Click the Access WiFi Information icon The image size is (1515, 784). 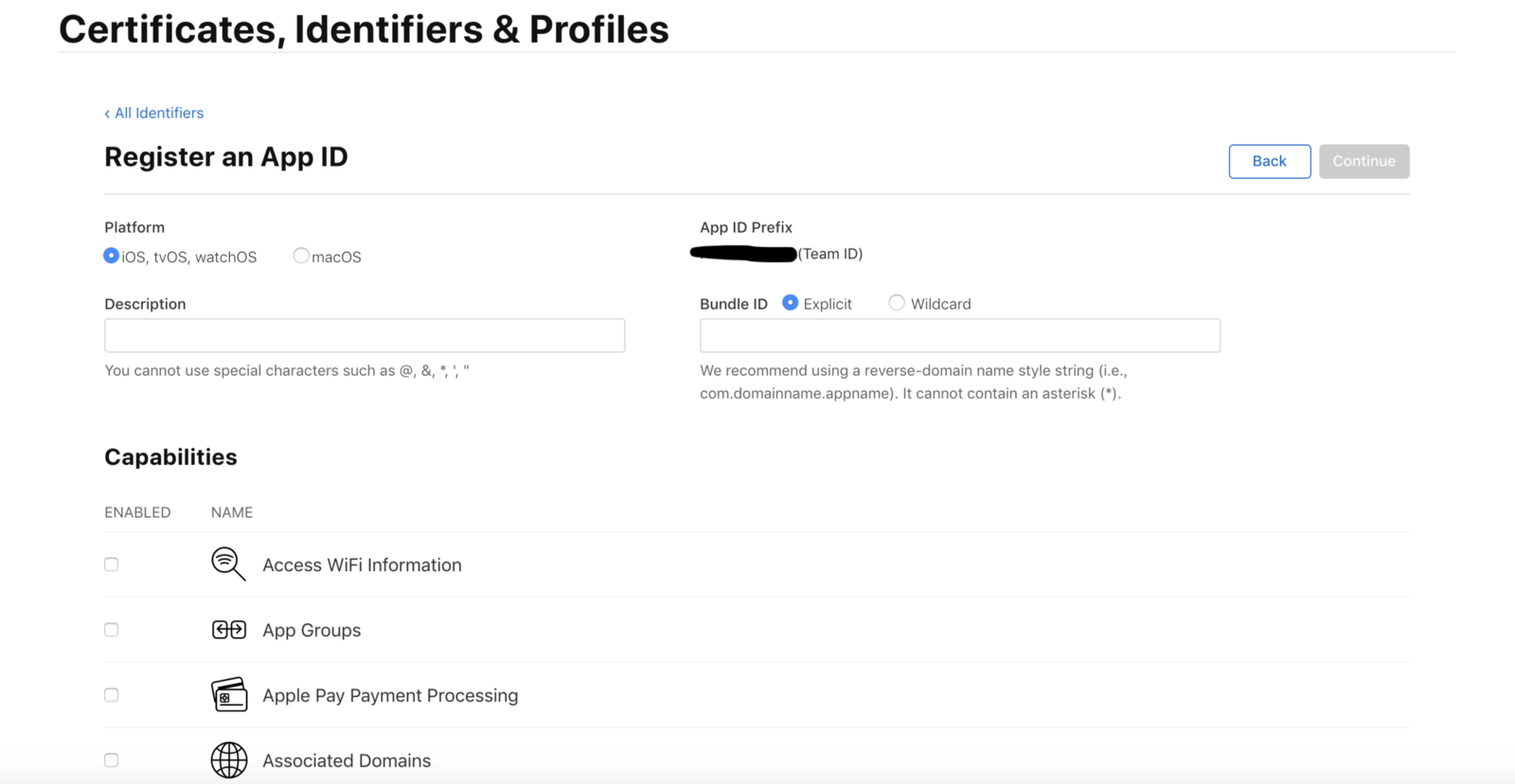[228, 564]
